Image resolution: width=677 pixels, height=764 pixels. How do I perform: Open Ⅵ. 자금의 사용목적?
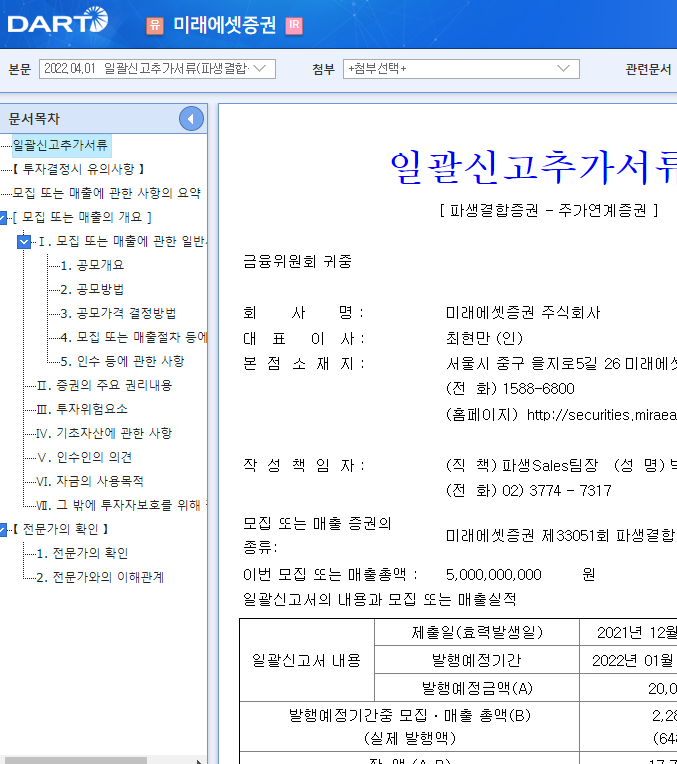(90, 481)
